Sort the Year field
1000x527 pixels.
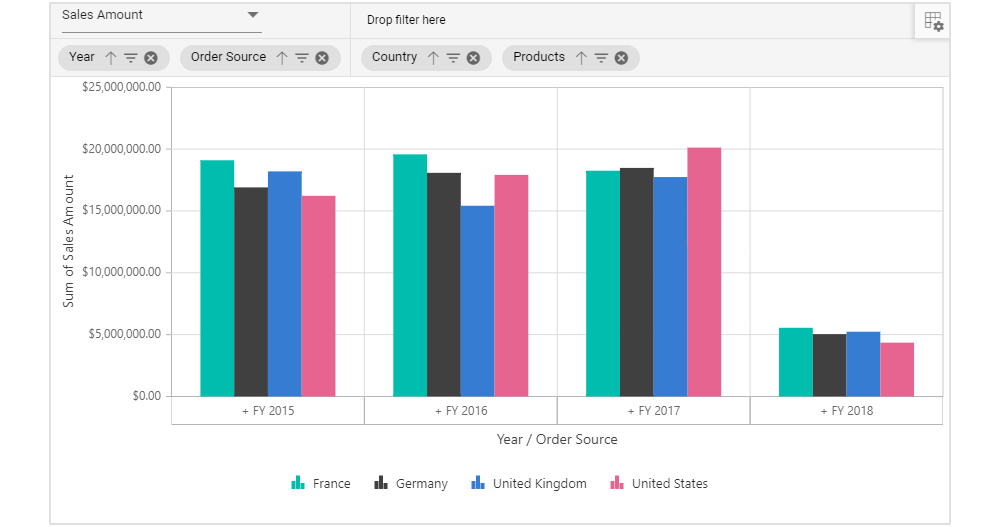111,58
